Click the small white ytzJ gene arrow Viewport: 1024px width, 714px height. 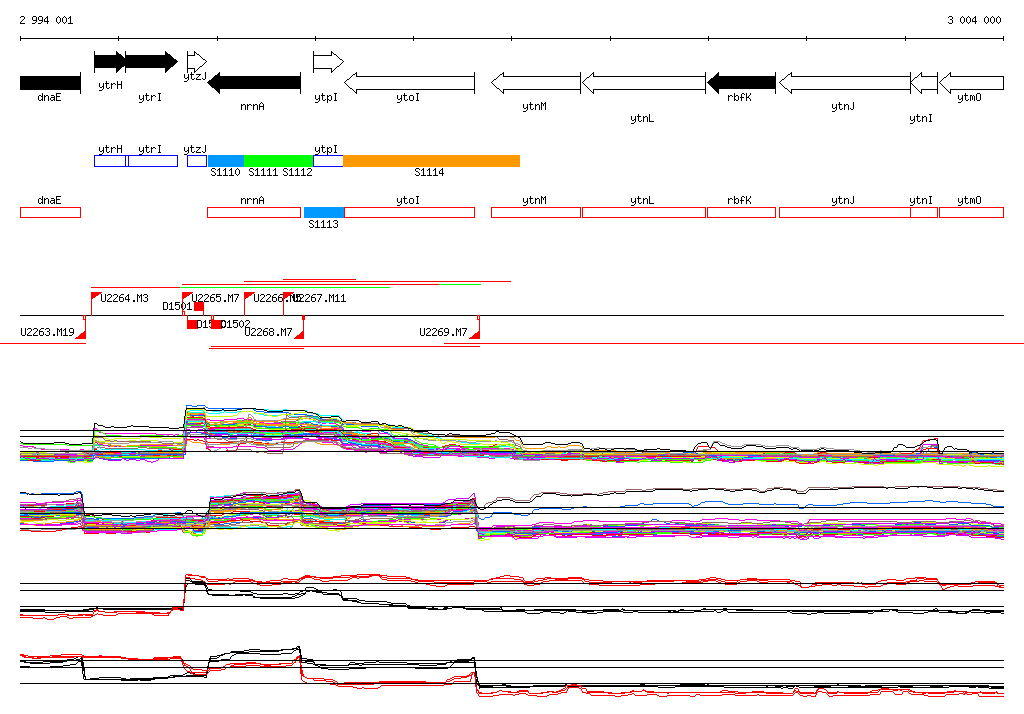coord(196,62)
